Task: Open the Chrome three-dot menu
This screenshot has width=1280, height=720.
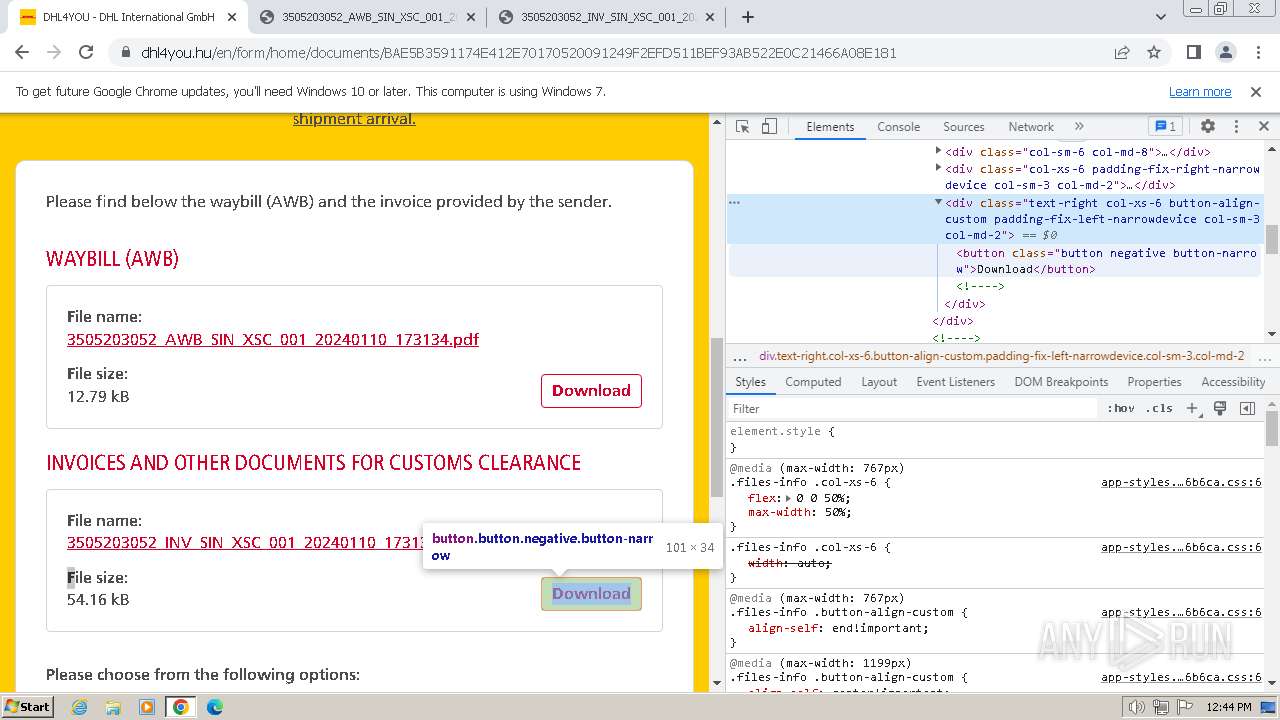Action: click(x=1257, y=53)
